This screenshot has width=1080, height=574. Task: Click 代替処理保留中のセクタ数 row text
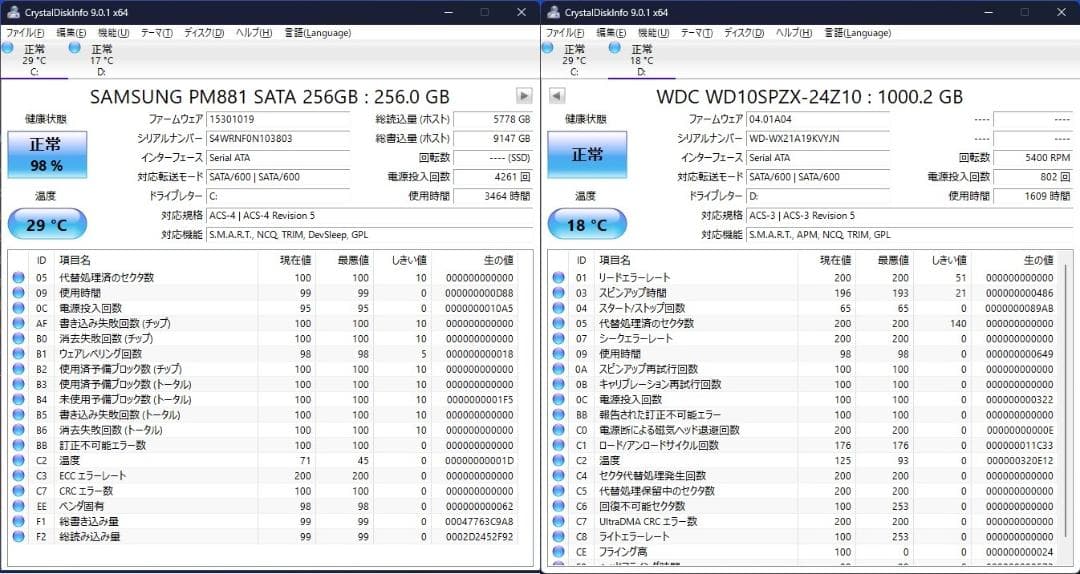point(656,491)
